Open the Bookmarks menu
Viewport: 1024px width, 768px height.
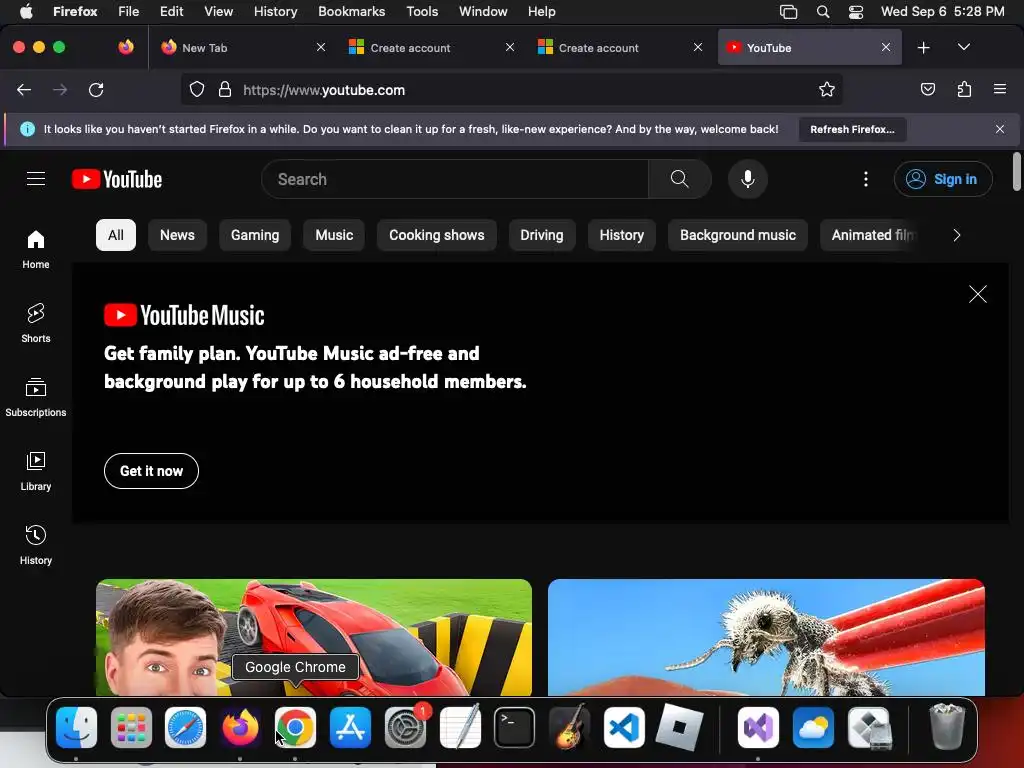coord(351,11)
